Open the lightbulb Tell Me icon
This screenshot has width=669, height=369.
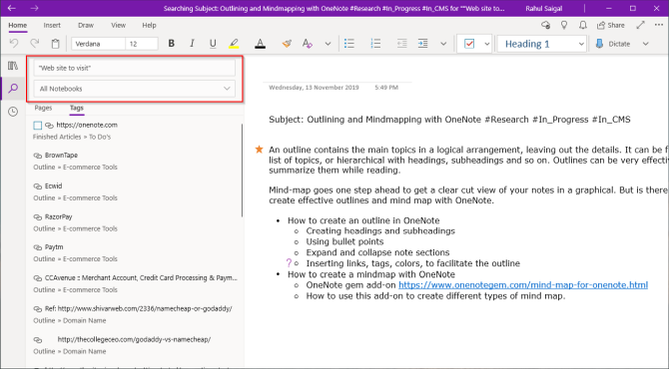tap(564, 25)
